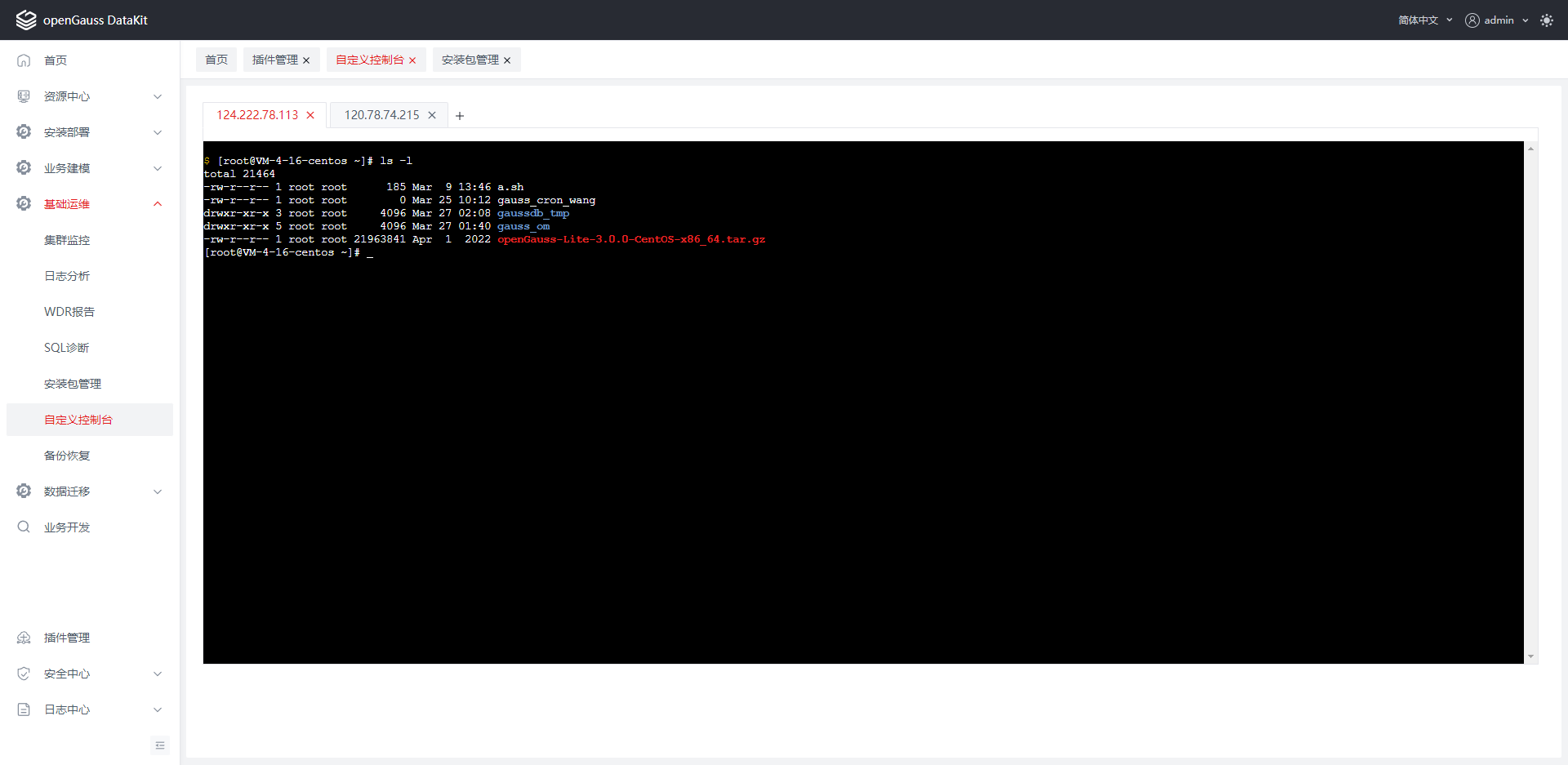Open WDR报告 in the sidebar
Image resolution: width=1568 pixels, height=765 pixels.
pos(69,312)
